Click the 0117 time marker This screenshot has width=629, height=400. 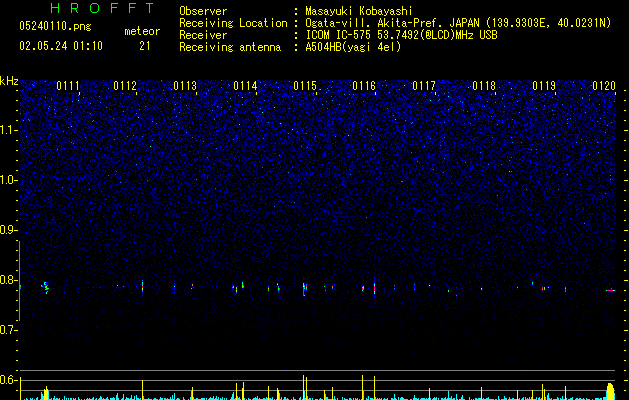click(x=424, y=86)
